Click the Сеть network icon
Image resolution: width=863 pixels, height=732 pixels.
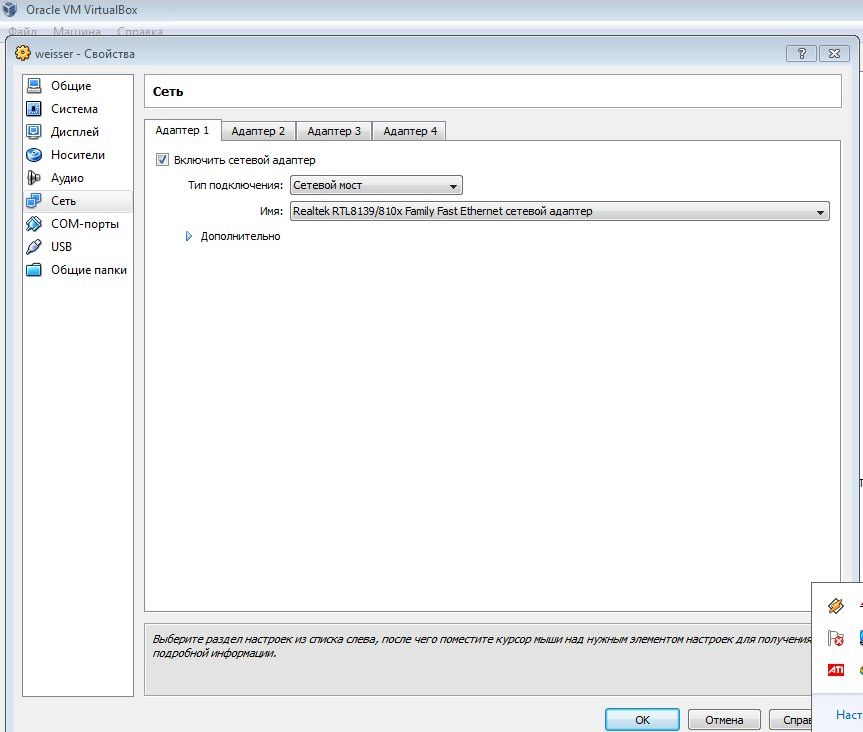(x=34, y=201)
